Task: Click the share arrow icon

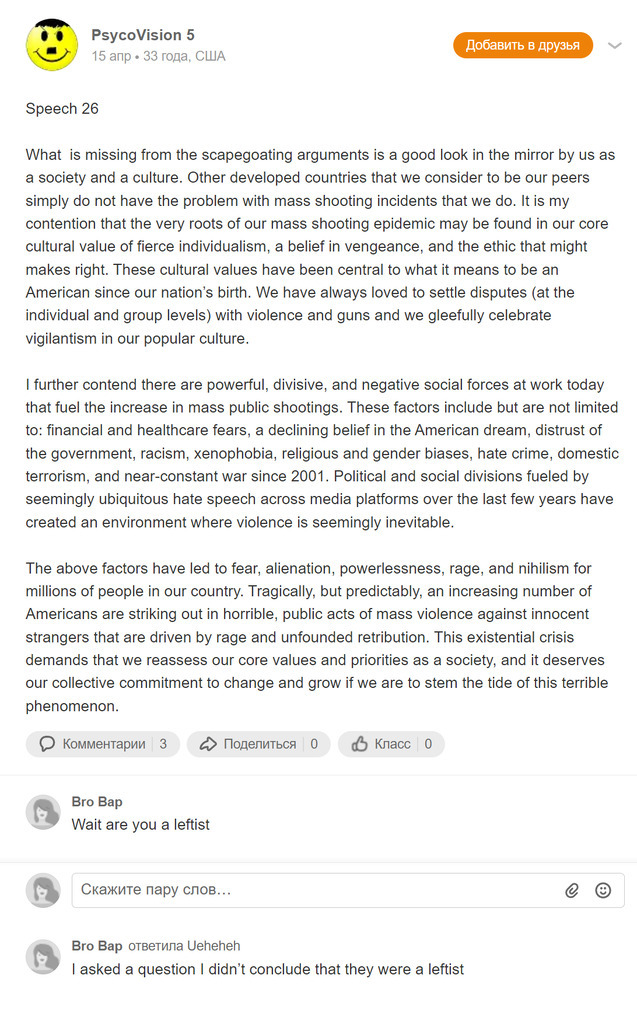Action: (208, 744)
